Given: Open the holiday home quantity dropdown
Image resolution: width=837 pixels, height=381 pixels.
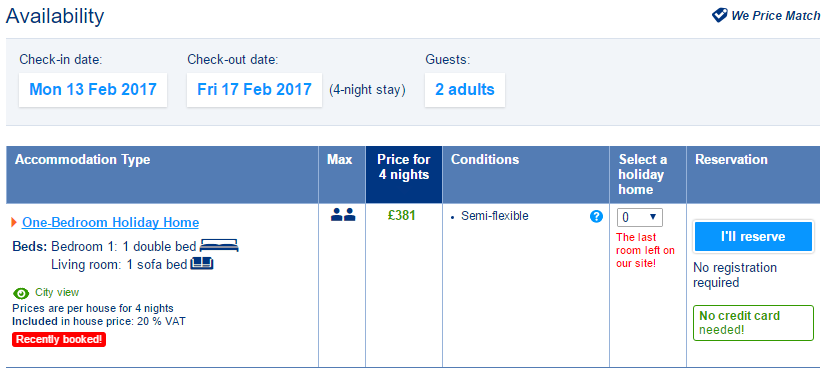Looking at the screenshot, I should (x=639, y=217).
